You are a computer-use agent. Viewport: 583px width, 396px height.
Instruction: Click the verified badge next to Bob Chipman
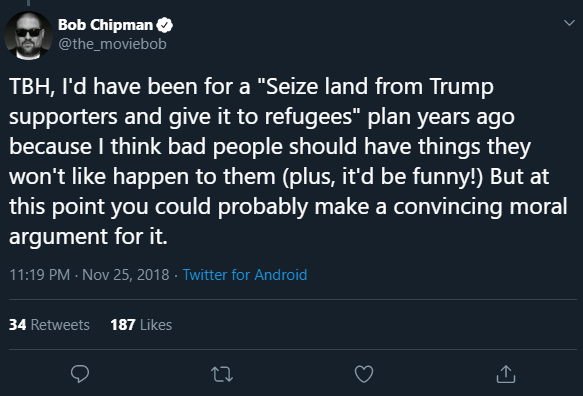coord(164,25)
